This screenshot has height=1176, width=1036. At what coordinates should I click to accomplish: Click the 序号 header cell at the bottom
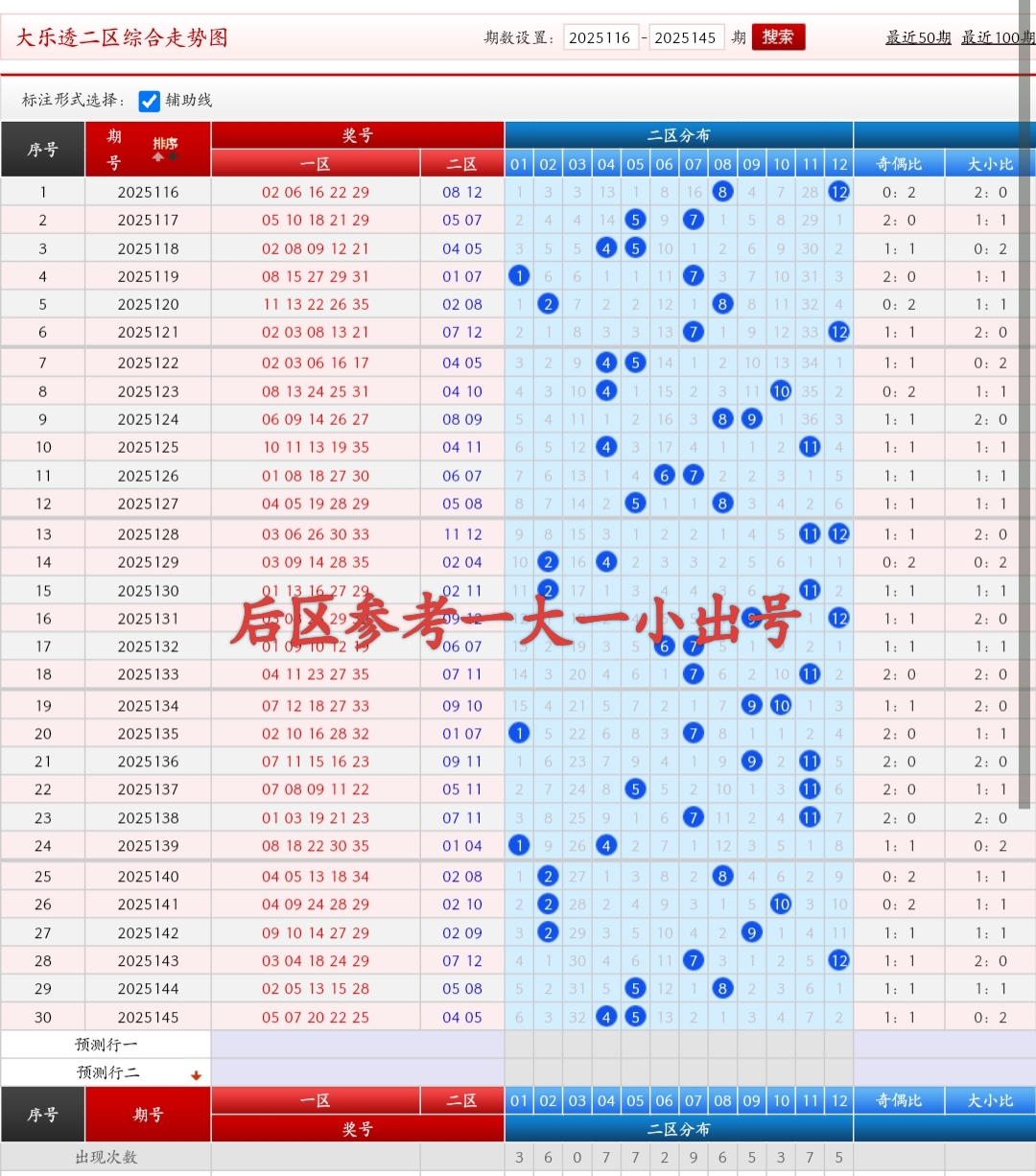42,1115
